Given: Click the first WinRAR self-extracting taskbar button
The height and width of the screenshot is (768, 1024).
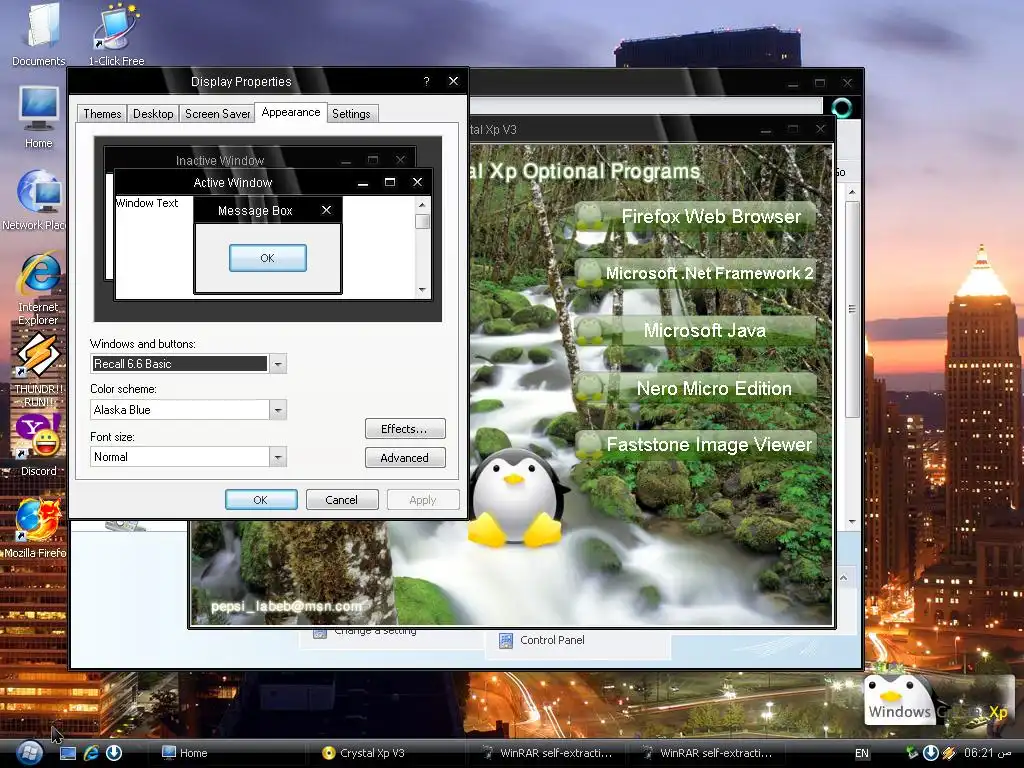Looking at the screenshot, I should [x=547, y=753].
